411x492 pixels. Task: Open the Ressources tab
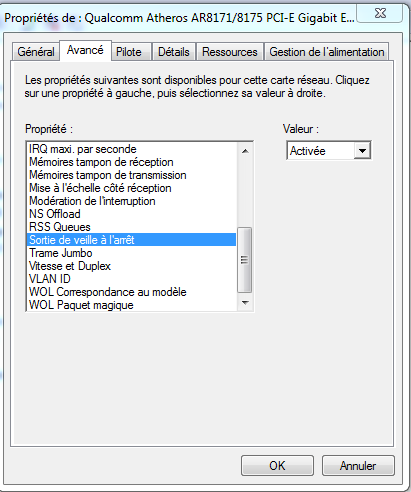[x=230, y=52]
